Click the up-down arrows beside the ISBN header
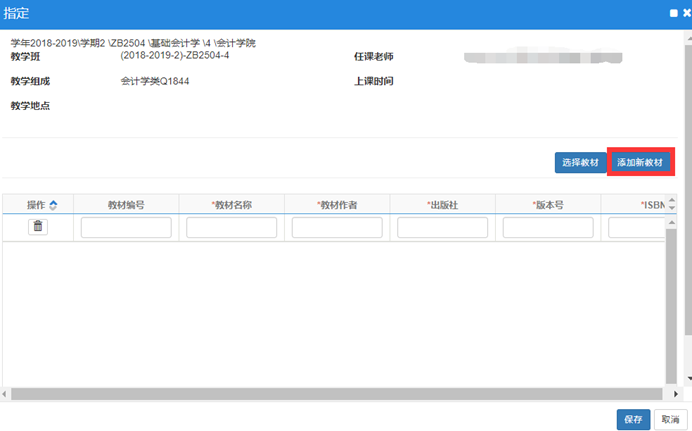Screen dimensions: 692x431 point(672,204)
